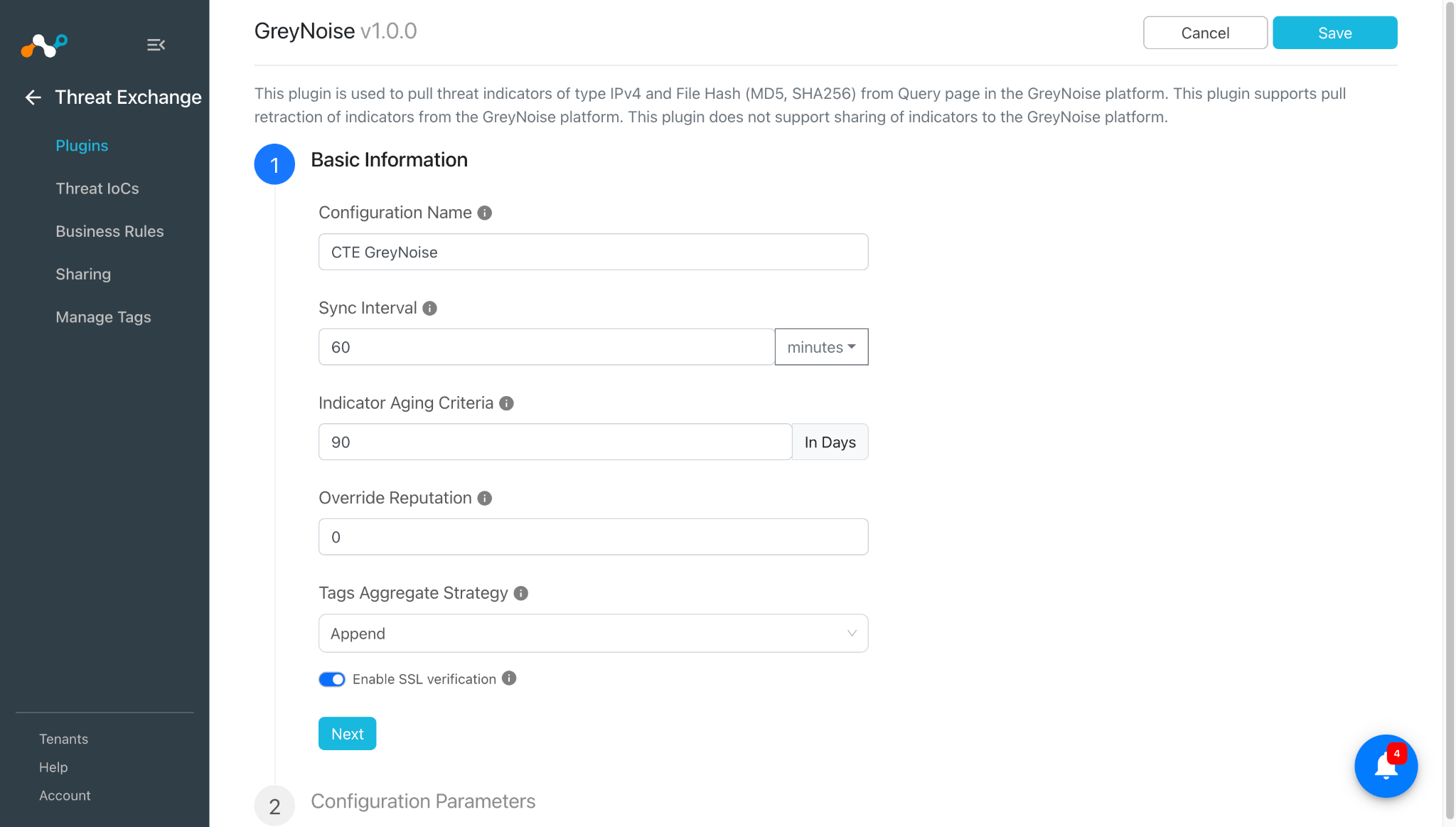Click the Next button
The image size is (1456, 827).
click(347, 733)
